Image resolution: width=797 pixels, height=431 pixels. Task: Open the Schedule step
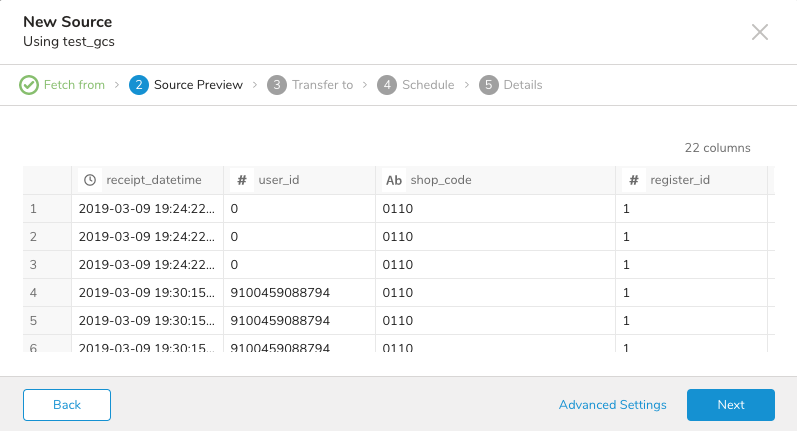click(428, 85)
